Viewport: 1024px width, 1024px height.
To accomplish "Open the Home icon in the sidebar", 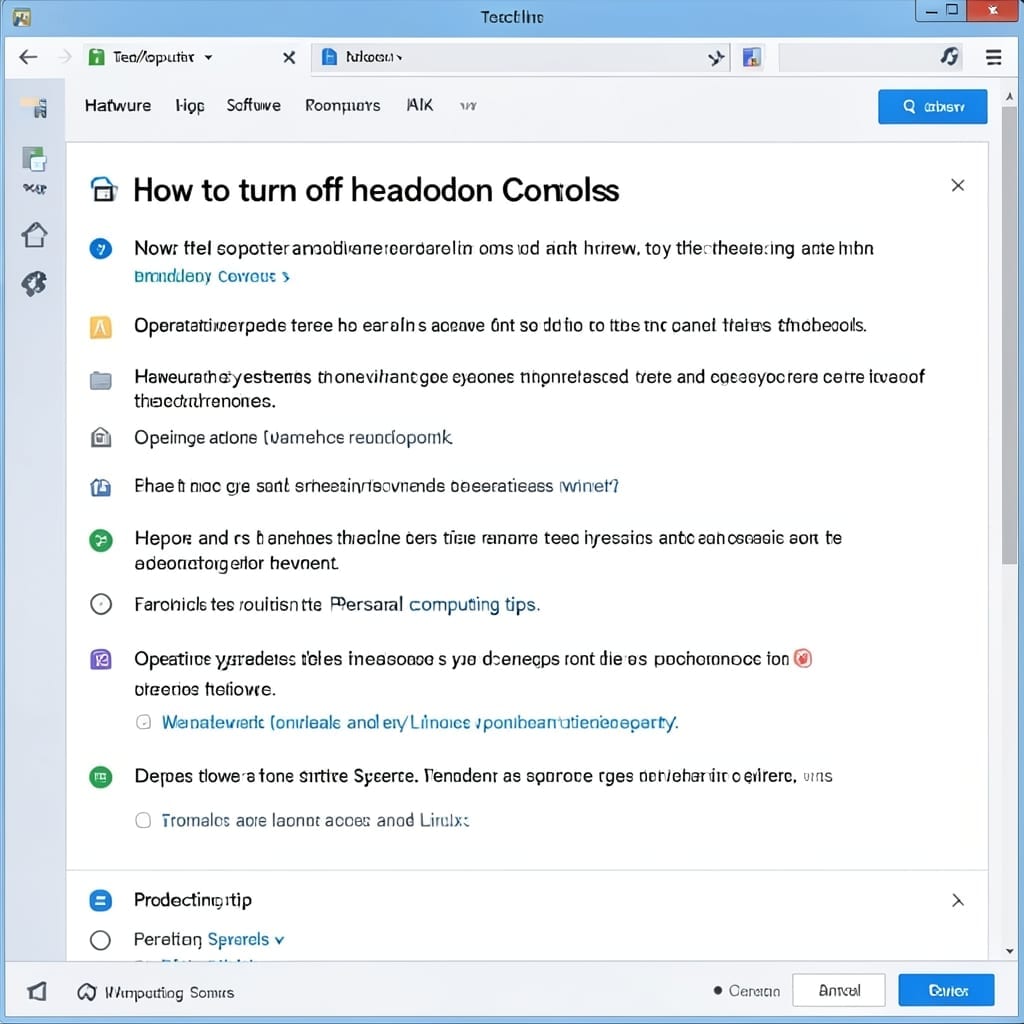I will (x=35, y=235).
